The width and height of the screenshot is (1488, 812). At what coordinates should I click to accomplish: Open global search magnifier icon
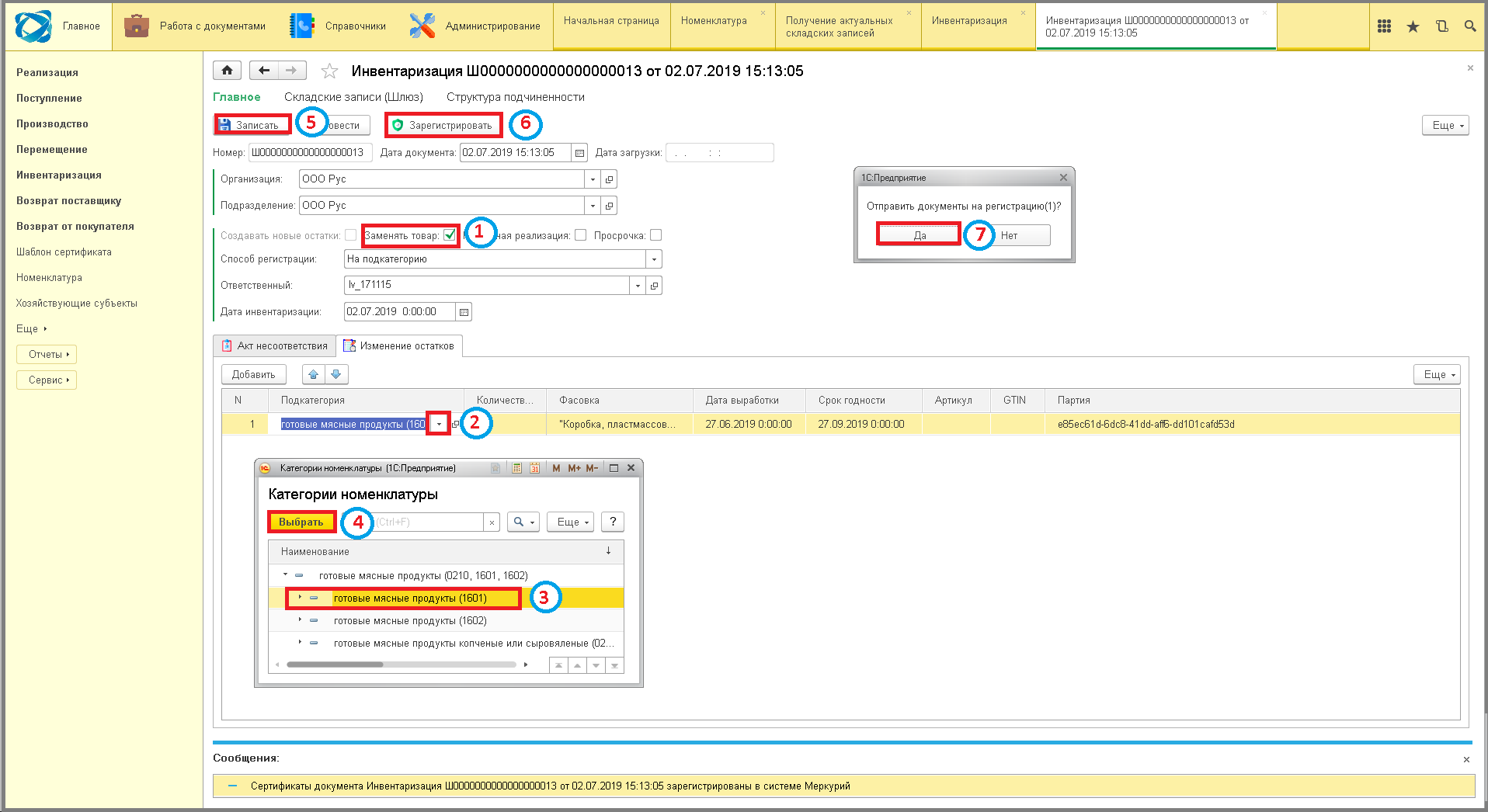1470,26
